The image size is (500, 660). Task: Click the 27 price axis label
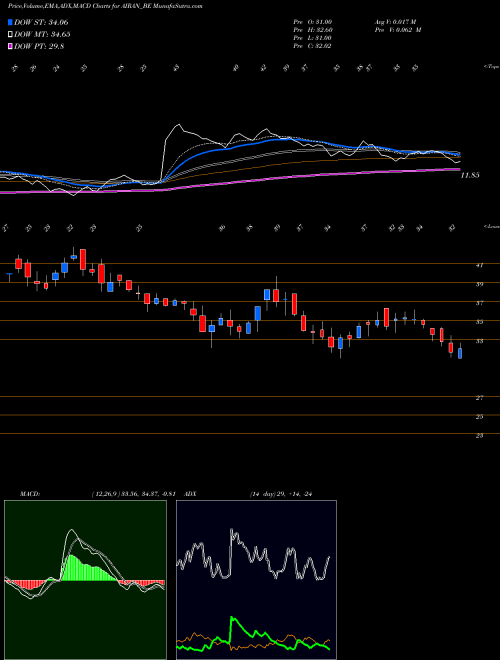point(479,398)
